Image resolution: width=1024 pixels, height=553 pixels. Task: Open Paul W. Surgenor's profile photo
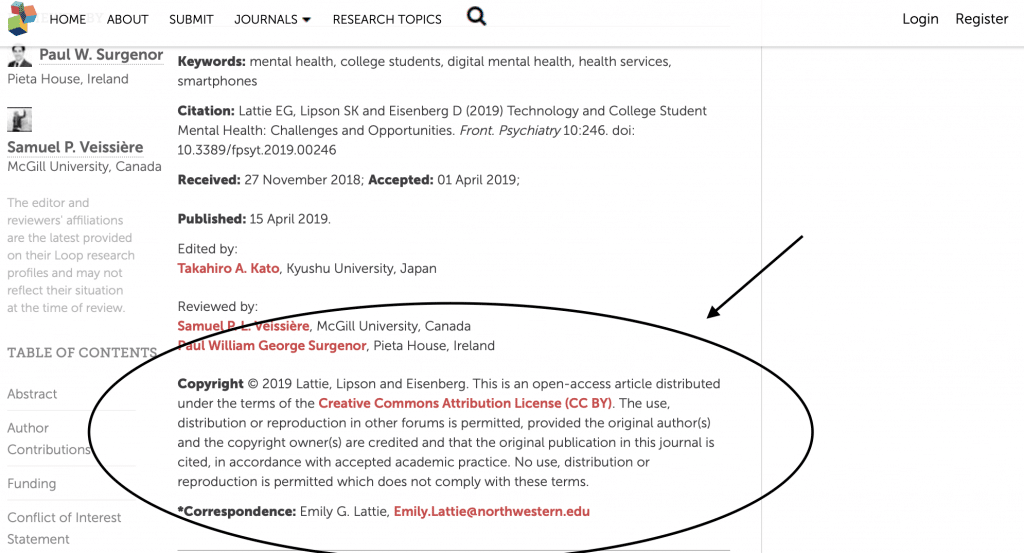20,56
